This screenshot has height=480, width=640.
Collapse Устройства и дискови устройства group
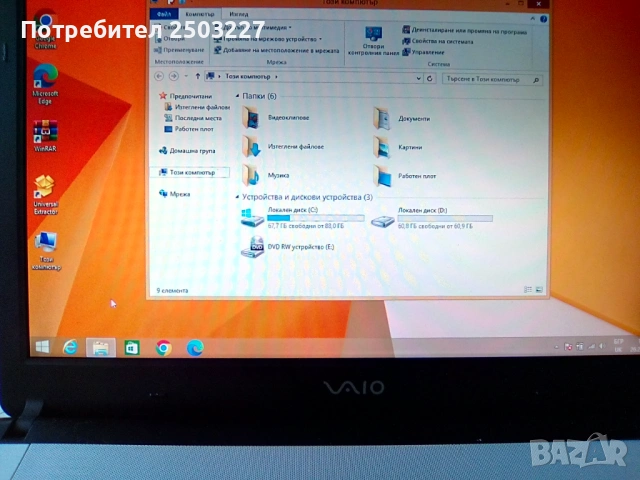(238, 197)
